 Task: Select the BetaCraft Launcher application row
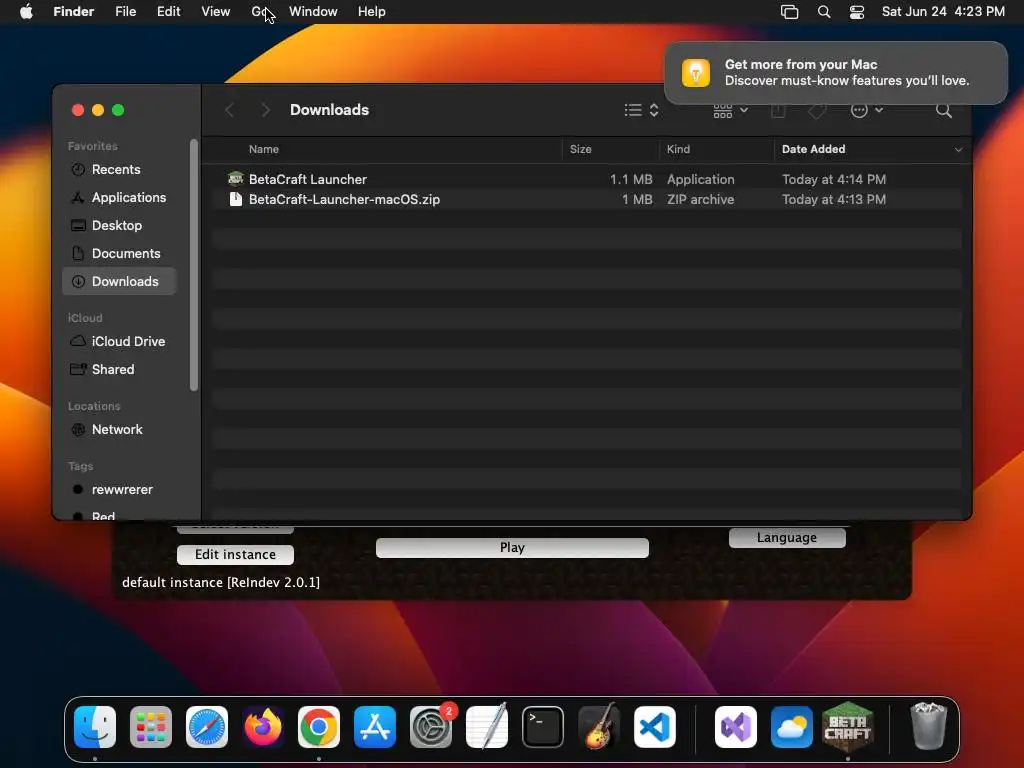point(586,179)
